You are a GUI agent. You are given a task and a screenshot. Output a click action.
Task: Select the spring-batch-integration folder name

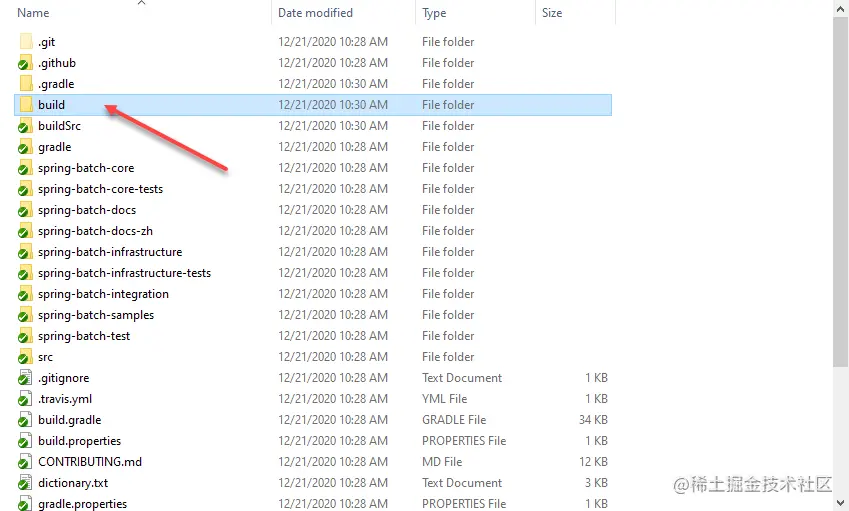coord(103,294)
